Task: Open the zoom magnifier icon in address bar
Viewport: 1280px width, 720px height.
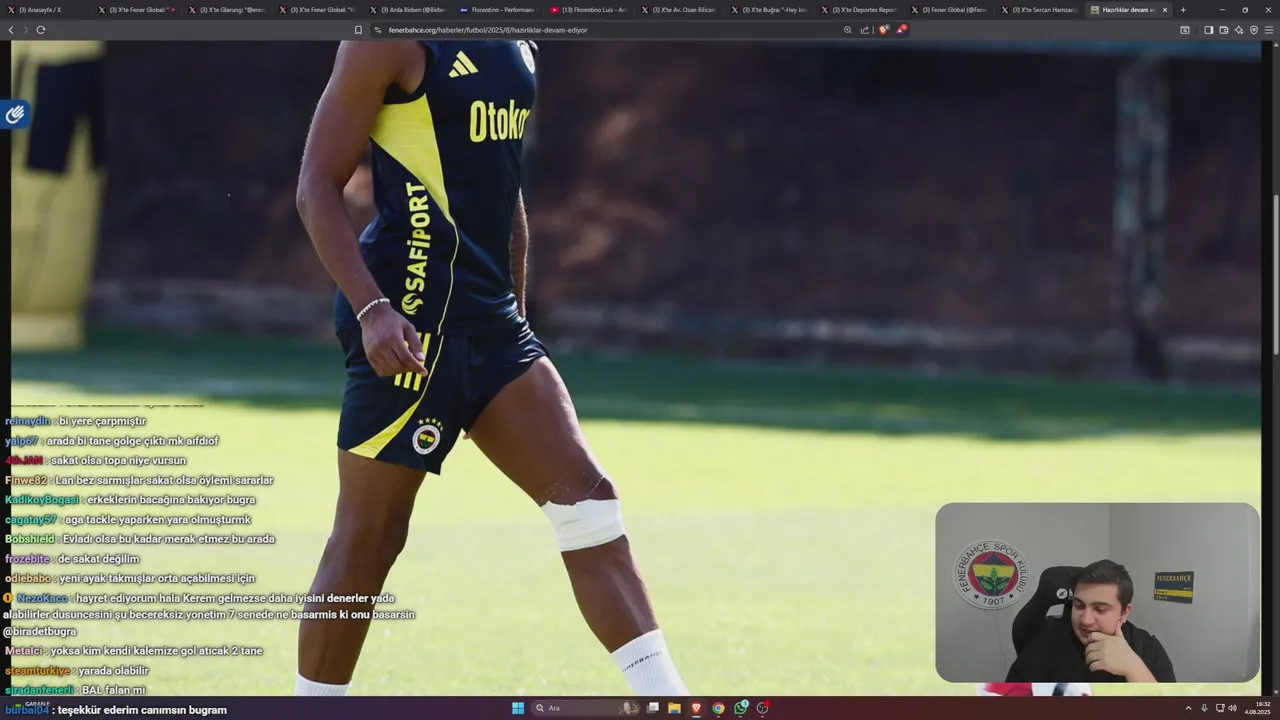Action: click(x=848, y=30)
